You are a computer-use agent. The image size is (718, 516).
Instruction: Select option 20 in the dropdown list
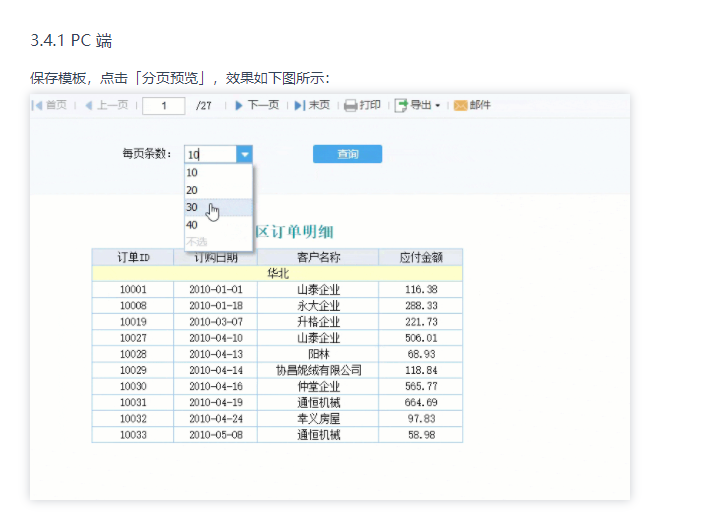point(218,190)
